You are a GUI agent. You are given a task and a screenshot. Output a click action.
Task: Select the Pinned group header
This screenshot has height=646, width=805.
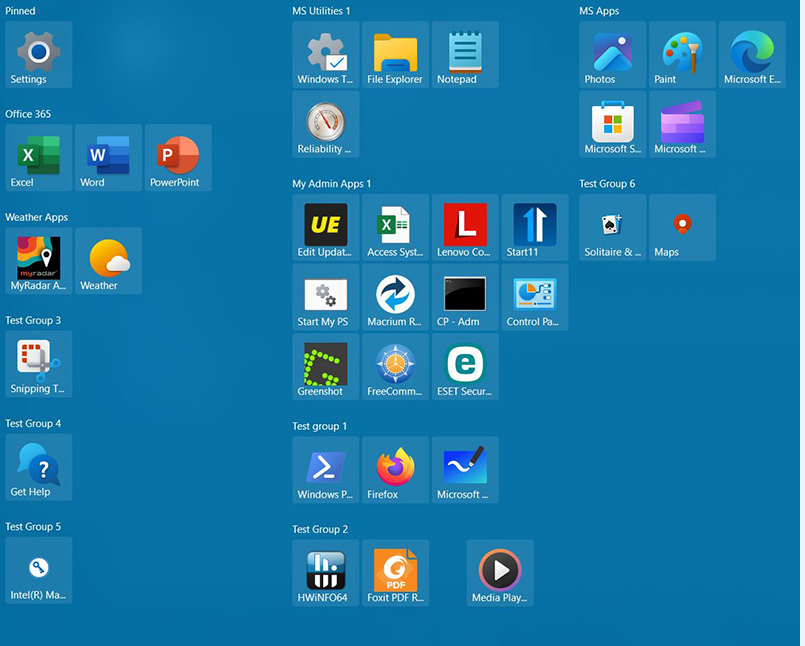click(x=20, y=11)
